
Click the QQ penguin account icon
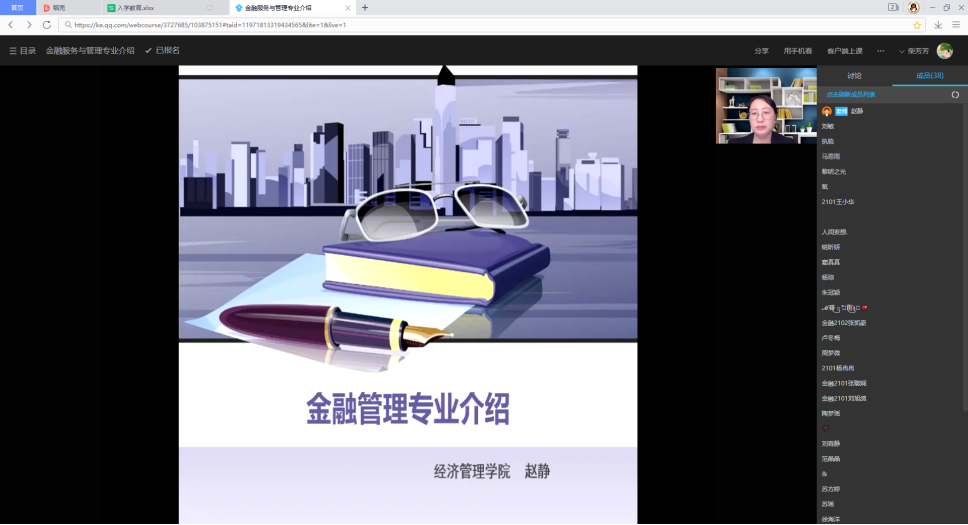pyautogui.click(x=913, y=7)
